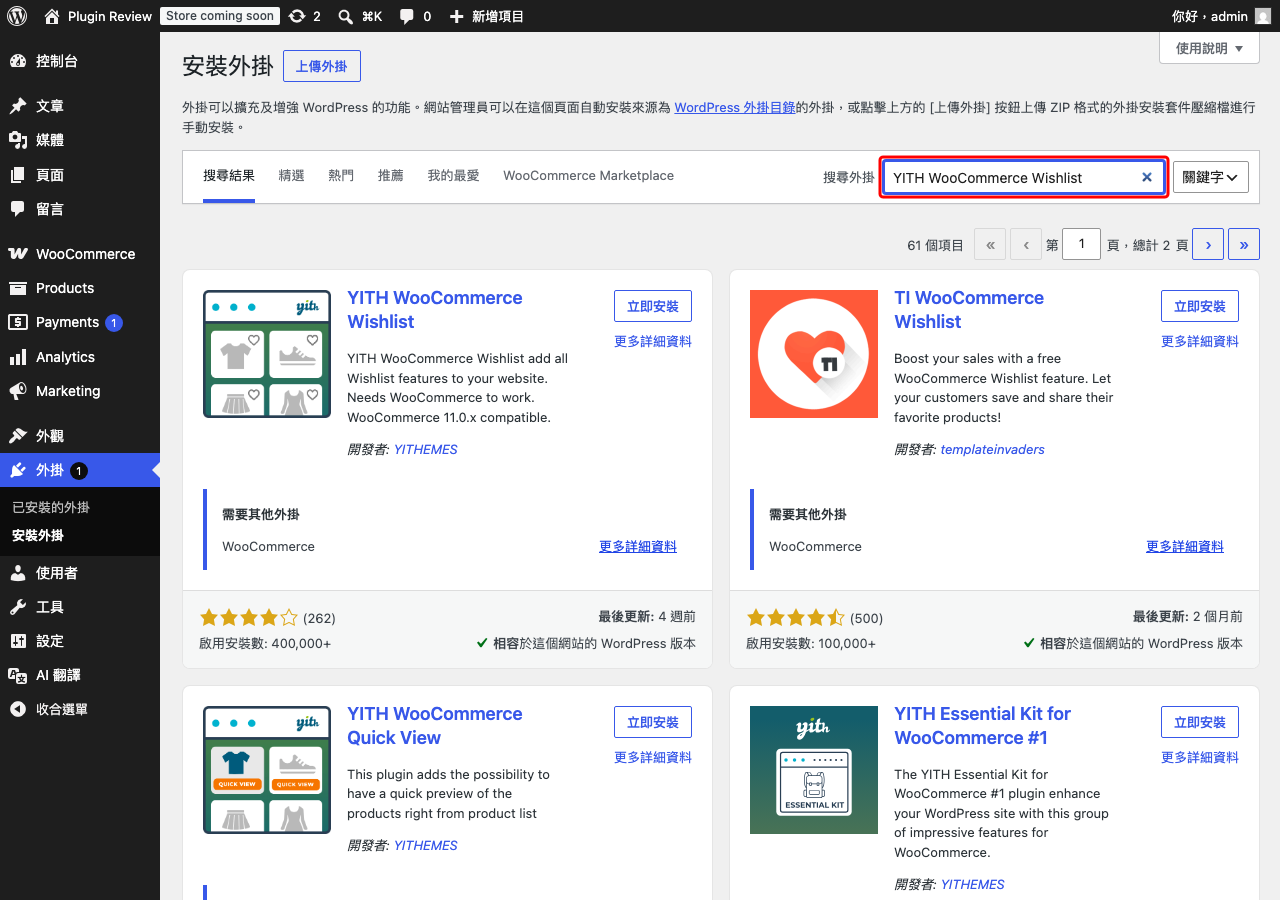Click the WordPress logo in admin bar
This screenshot has height=900, width=1280.
click(x=16, y=16)
